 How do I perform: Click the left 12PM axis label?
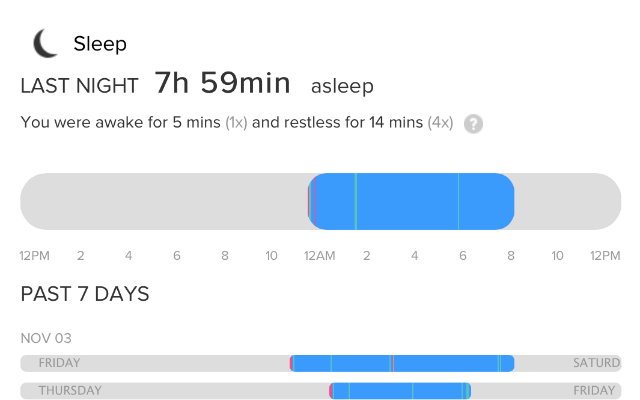(x=35, y=256)
